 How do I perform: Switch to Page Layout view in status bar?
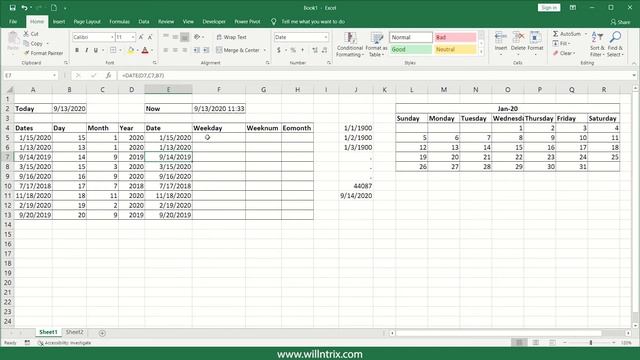[x=536, y=343]
